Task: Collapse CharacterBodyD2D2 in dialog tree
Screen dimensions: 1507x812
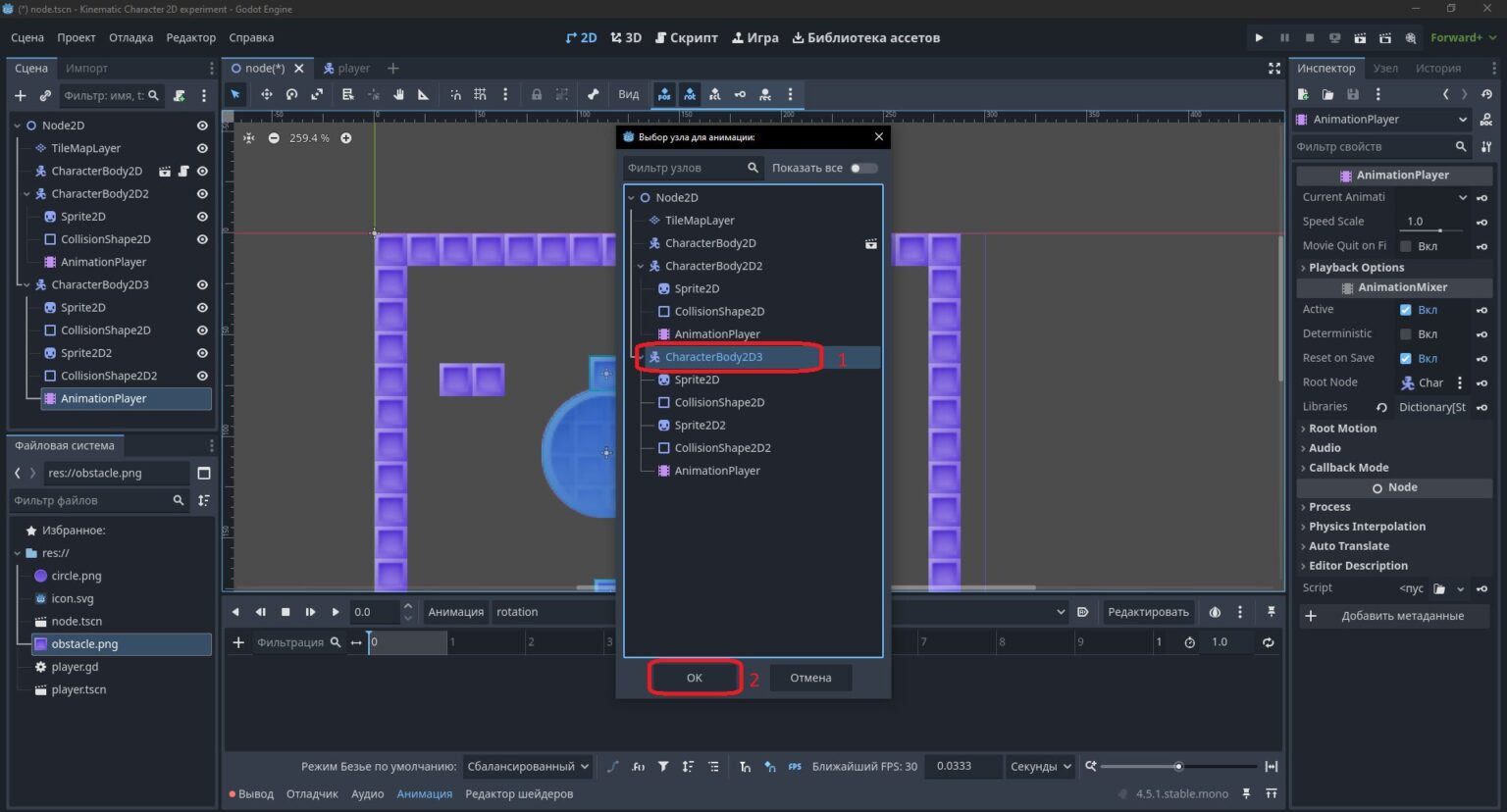Action: [641, 266]
